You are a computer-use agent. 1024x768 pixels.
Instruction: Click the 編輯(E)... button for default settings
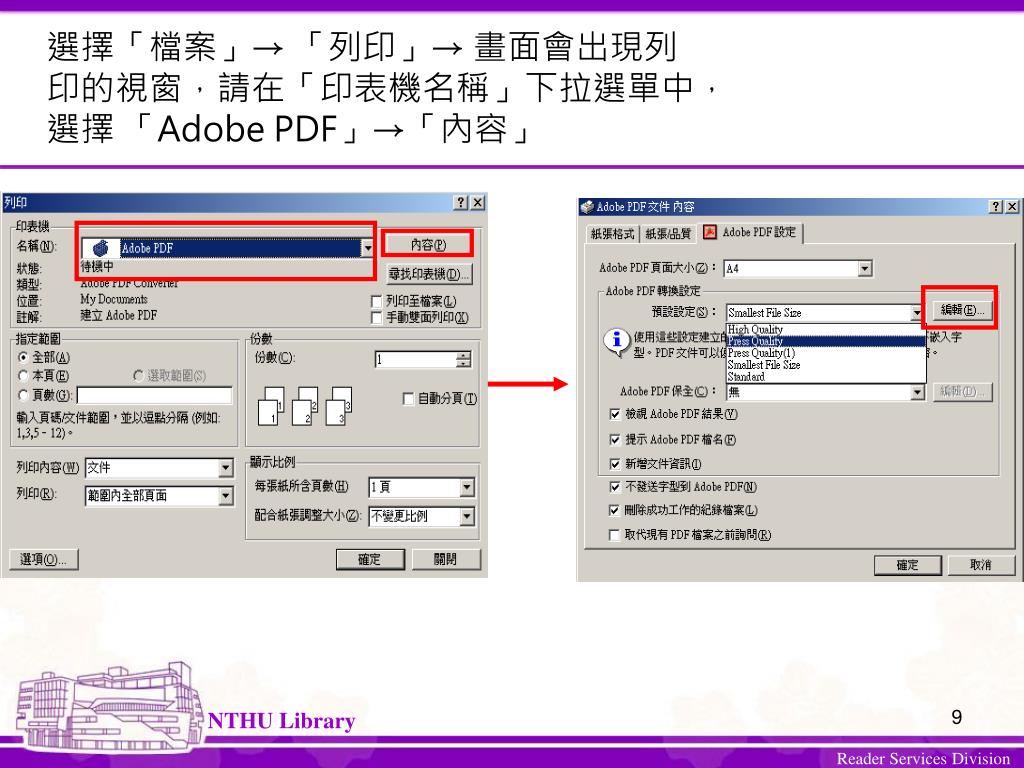click(961, 310)
